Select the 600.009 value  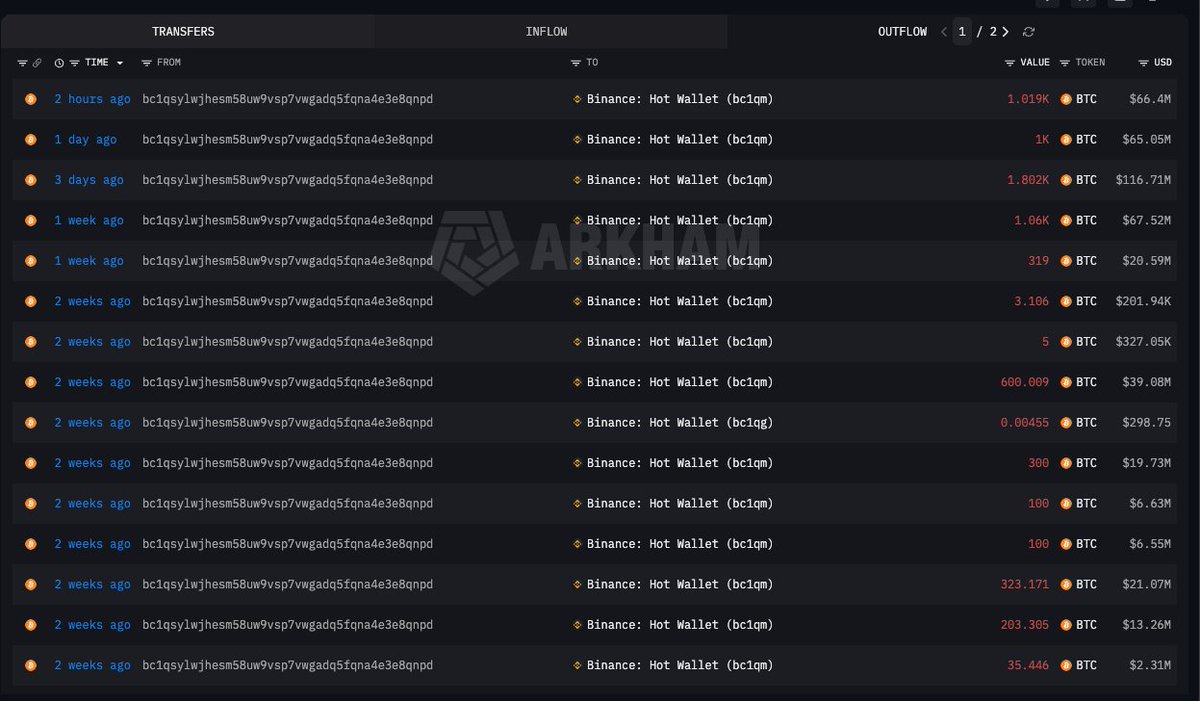[x=1025, y=382]
